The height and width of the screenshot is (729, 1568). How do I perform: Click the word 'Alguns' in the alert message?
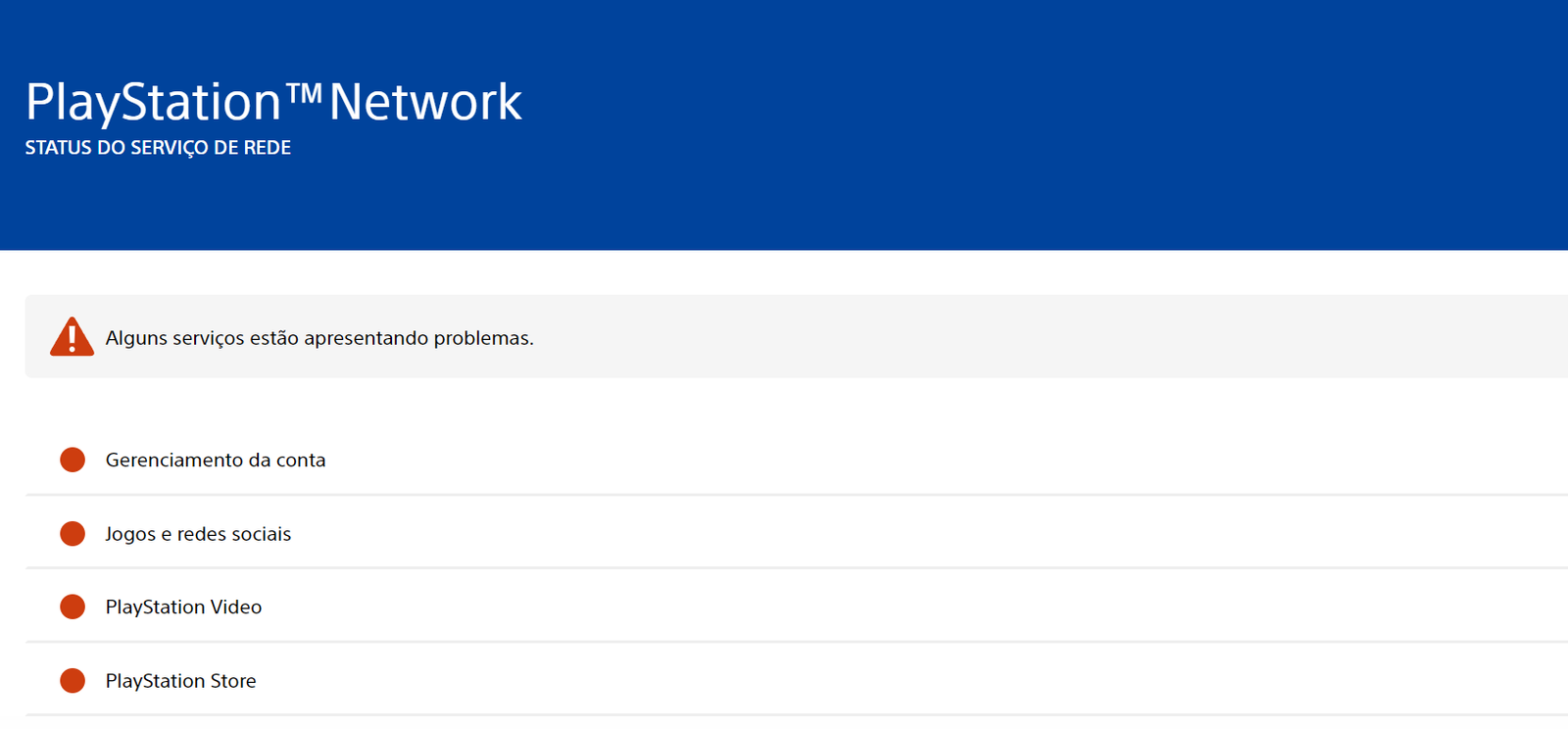(x=135, y=338)
